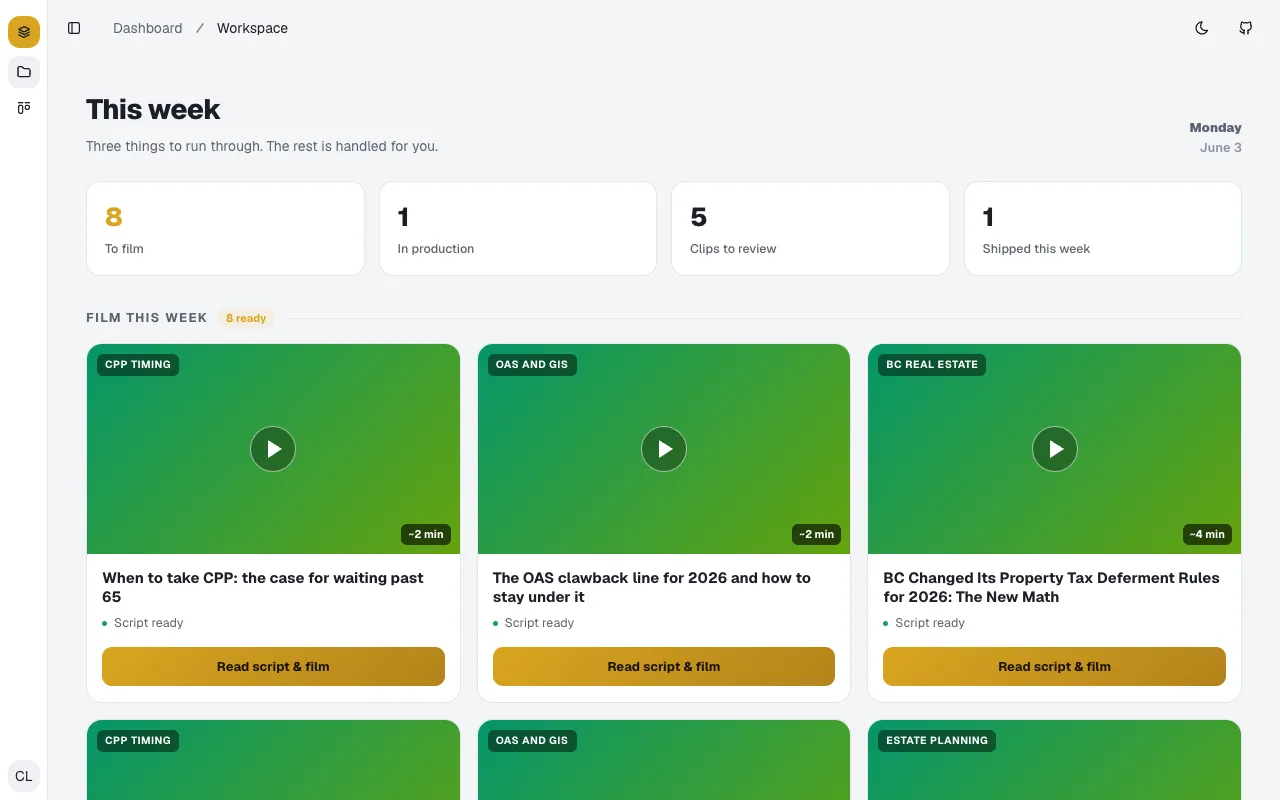This screenshot has height=800, width=1280.
Task: Open the '1 In production' stat card
Action: 518,228
